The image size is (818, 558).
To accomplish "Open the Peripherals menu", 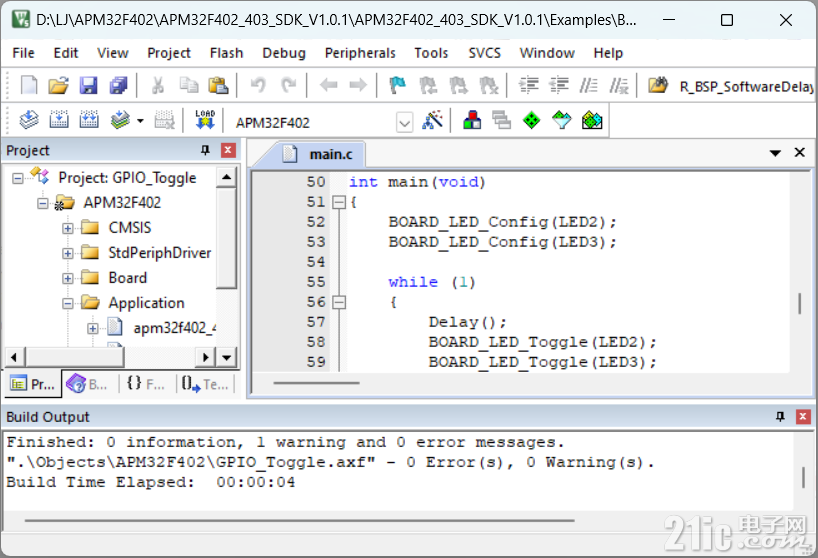I will pyautogui.click(x=360, y=53).
